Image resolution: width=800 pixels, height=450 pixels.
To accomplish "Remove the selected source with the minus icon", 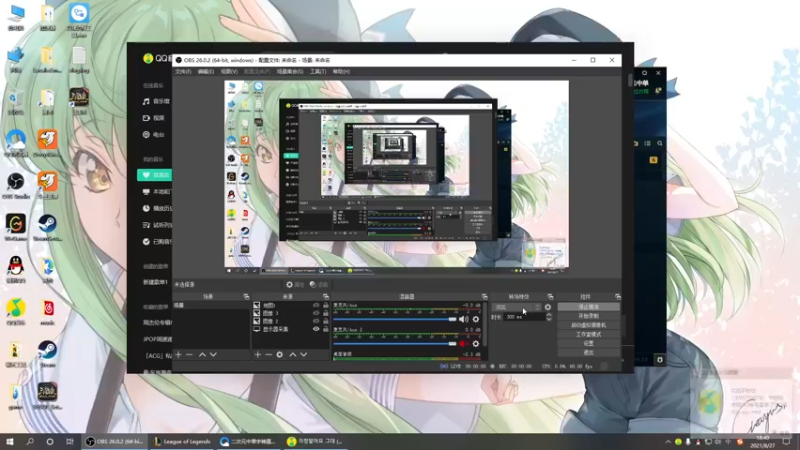I will tap(268, 354).
